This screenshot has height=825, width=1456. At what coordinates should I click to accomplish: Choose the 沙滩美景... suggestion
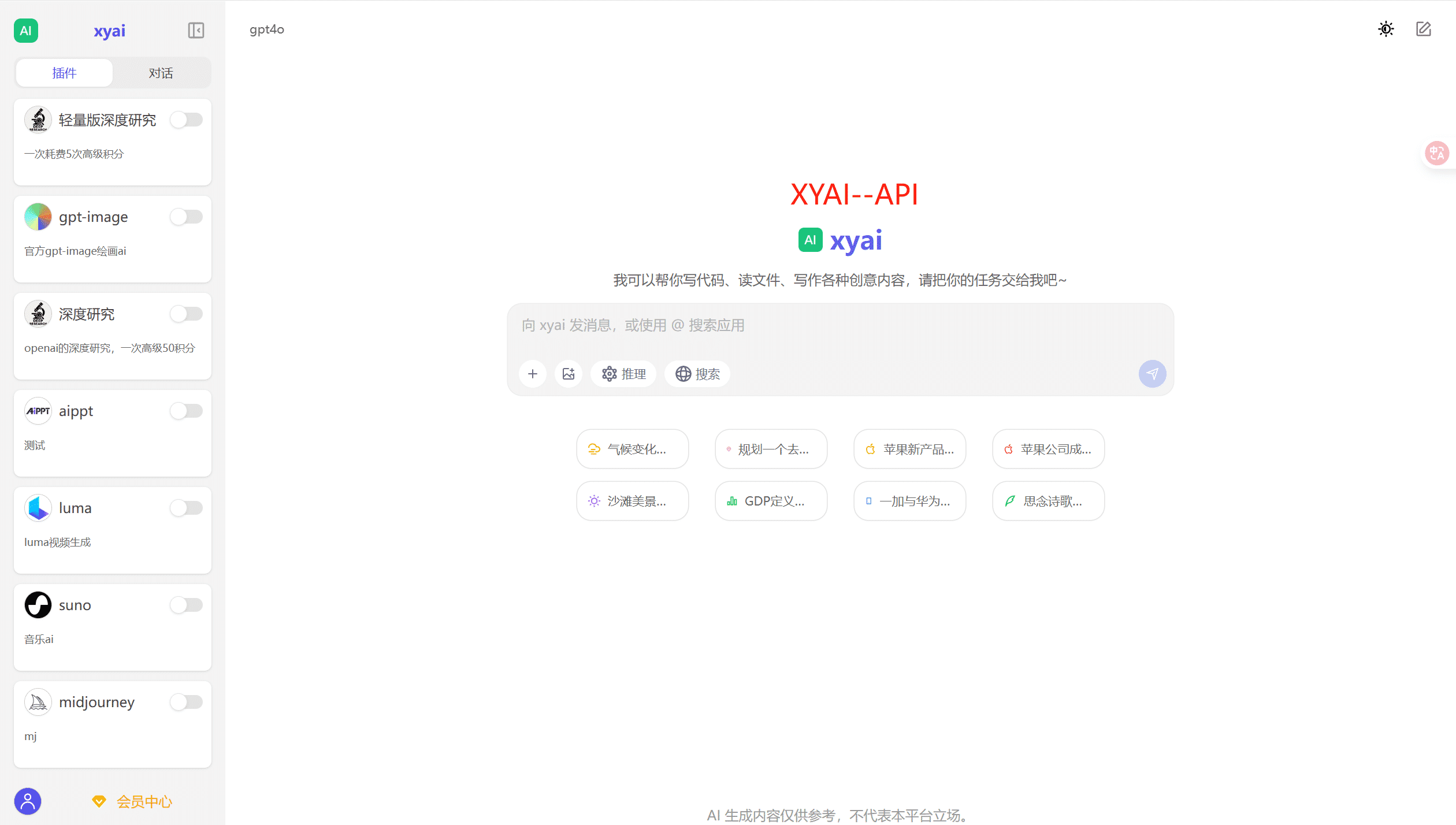pyautogui.click(x=632, y=501)
